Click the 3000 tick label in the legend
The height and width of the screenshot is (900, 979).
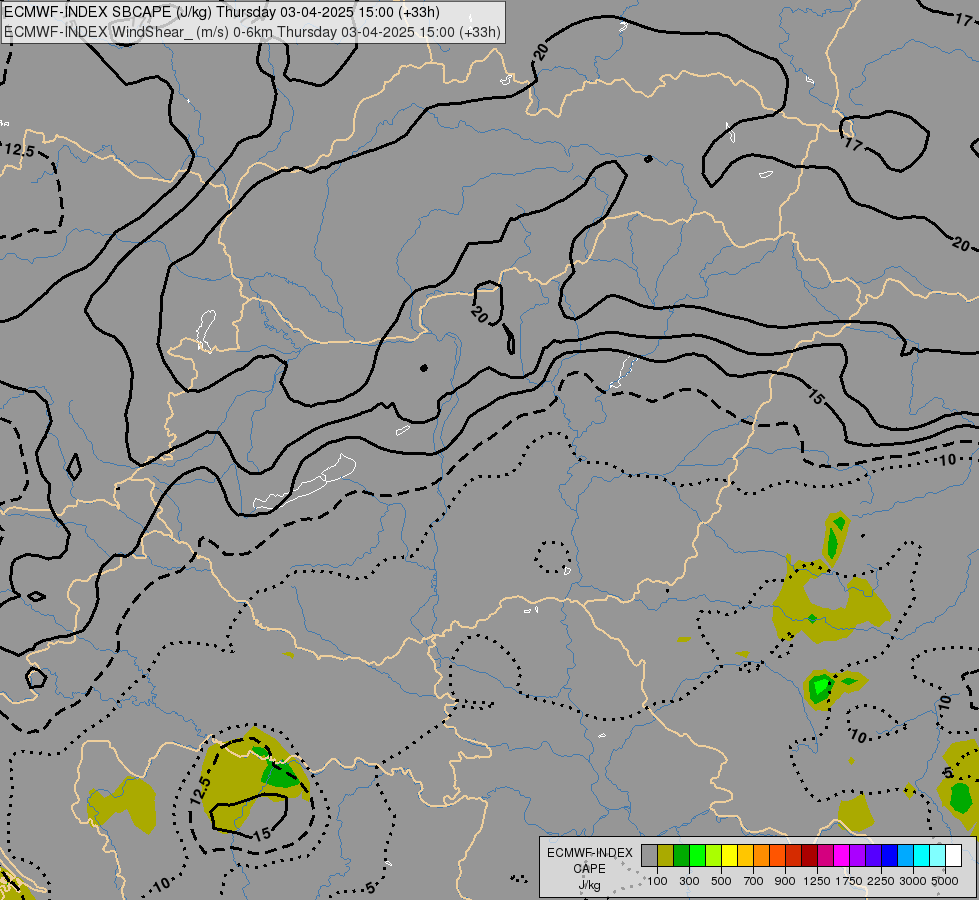[913, 881]
